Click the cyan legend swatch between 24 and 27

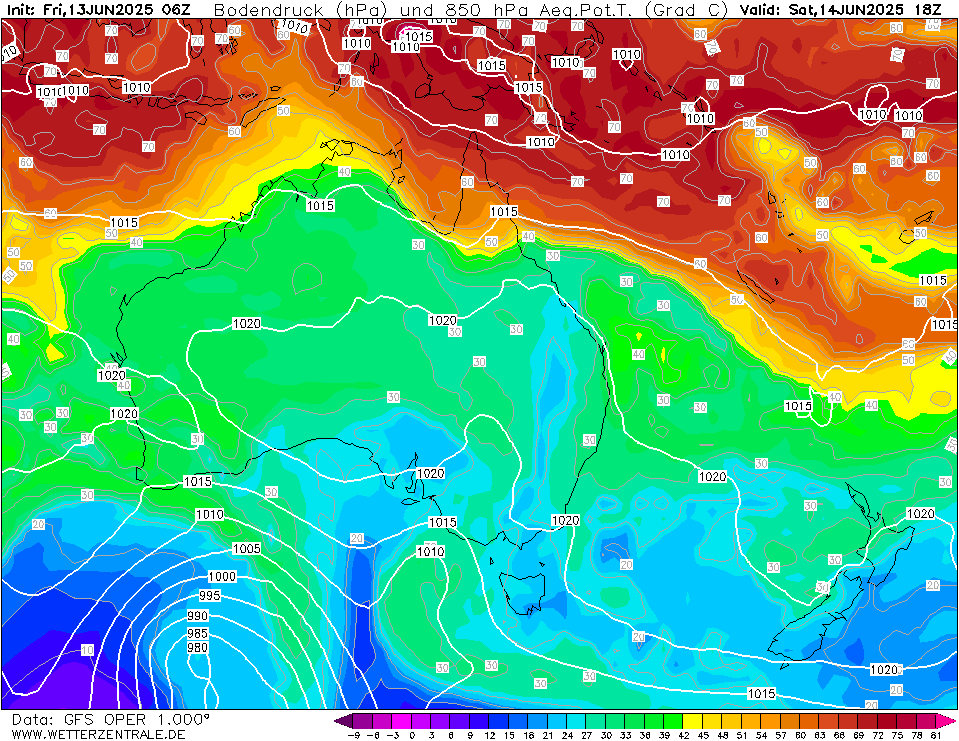coord(577,720)
